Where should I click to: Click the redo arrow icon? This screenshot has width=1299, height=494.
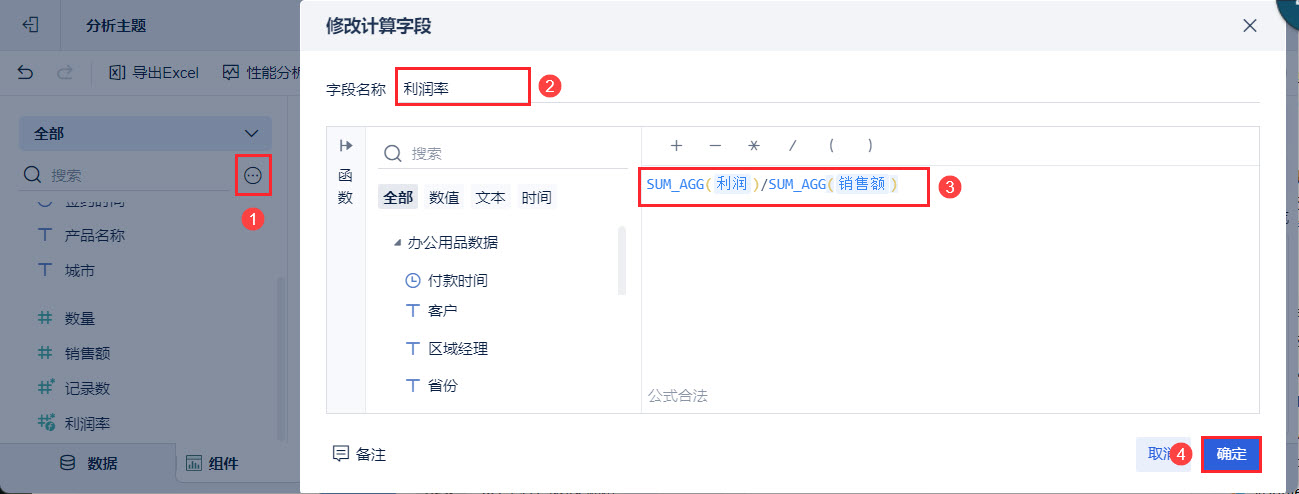[65, 72]
